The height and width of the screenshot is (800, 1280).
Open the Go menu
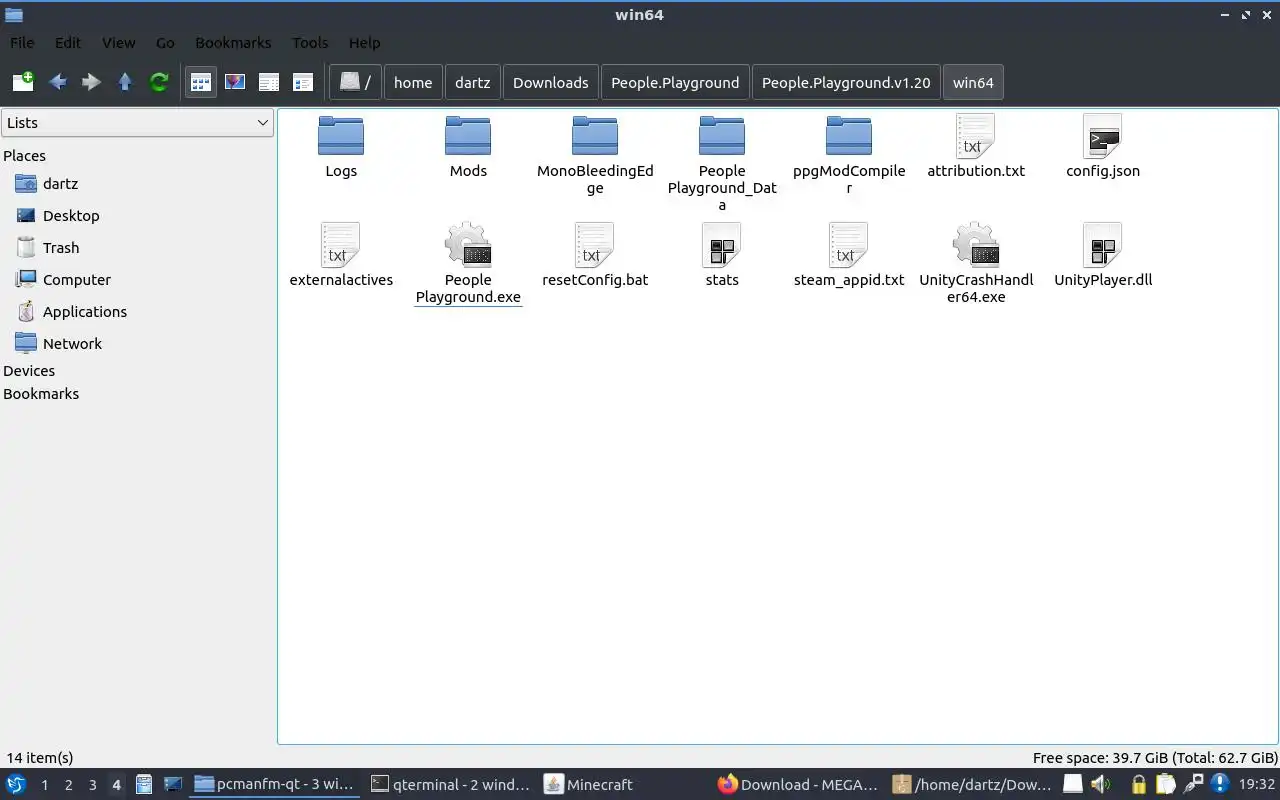tap(165, 43)
